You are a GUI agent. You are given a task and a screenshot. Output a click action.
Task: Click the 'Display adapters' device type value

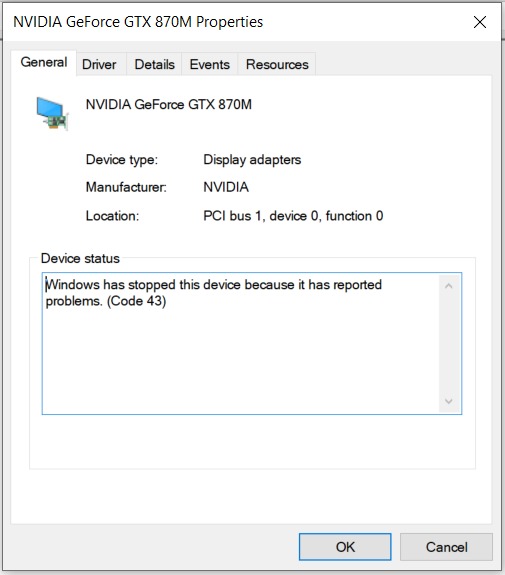[x=252, y=160]
